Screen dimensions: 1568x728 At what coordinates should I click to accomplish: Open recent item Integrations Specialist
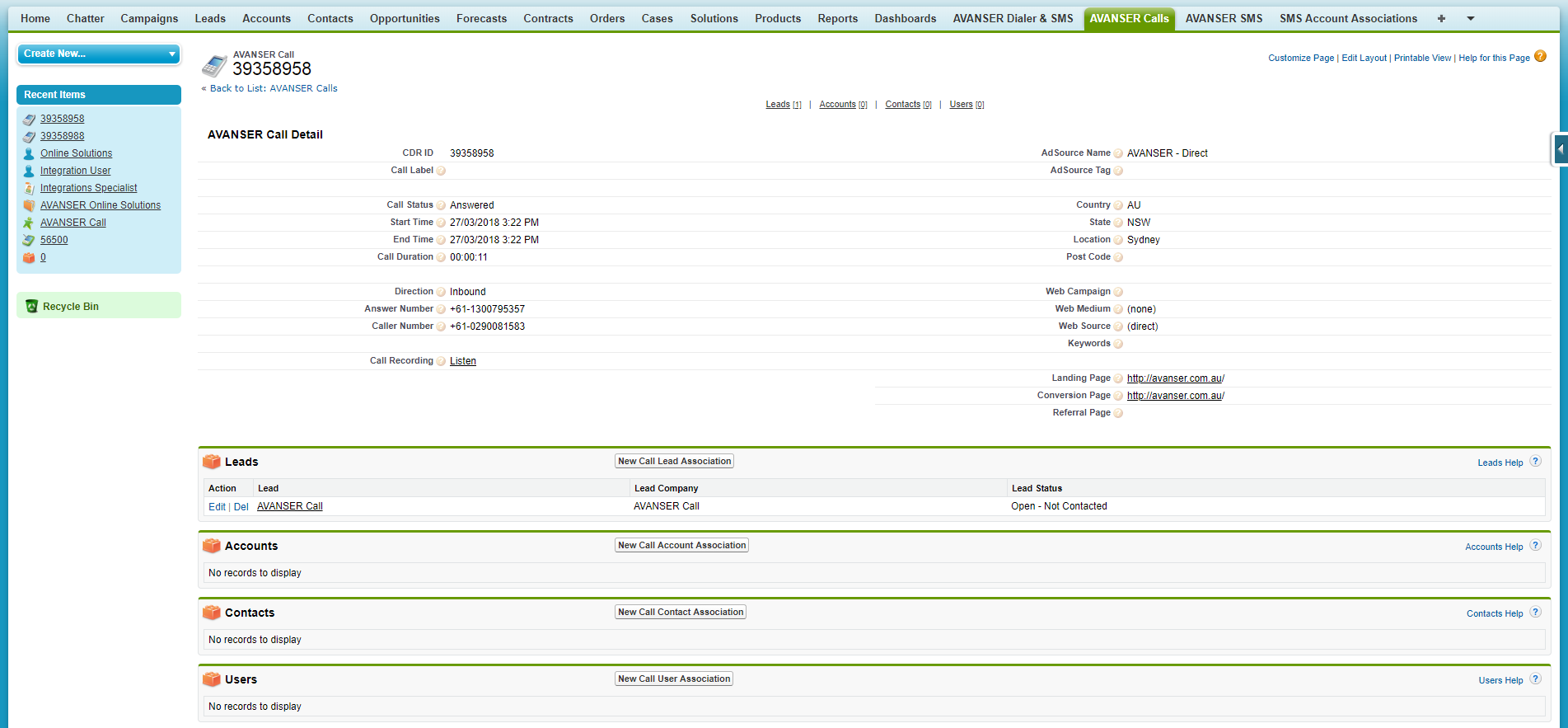(89, 188)
